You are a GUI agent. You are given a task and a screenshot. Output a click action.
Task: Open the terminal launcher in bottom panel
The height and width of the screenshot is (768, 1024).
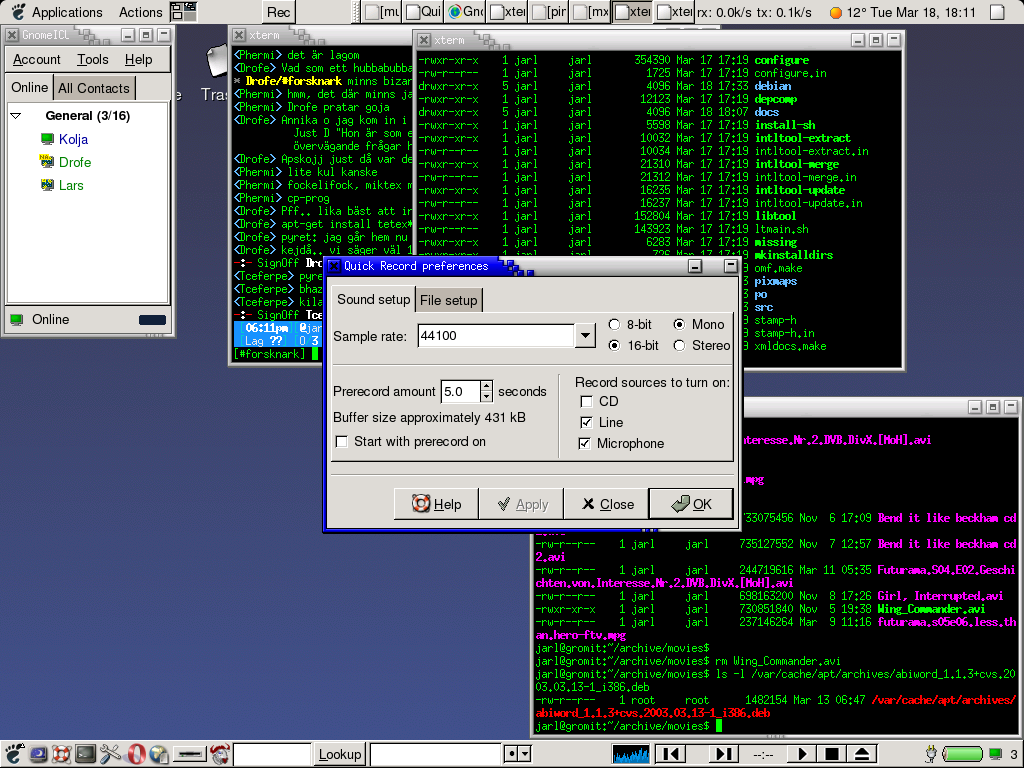click(x=86, y=753)
